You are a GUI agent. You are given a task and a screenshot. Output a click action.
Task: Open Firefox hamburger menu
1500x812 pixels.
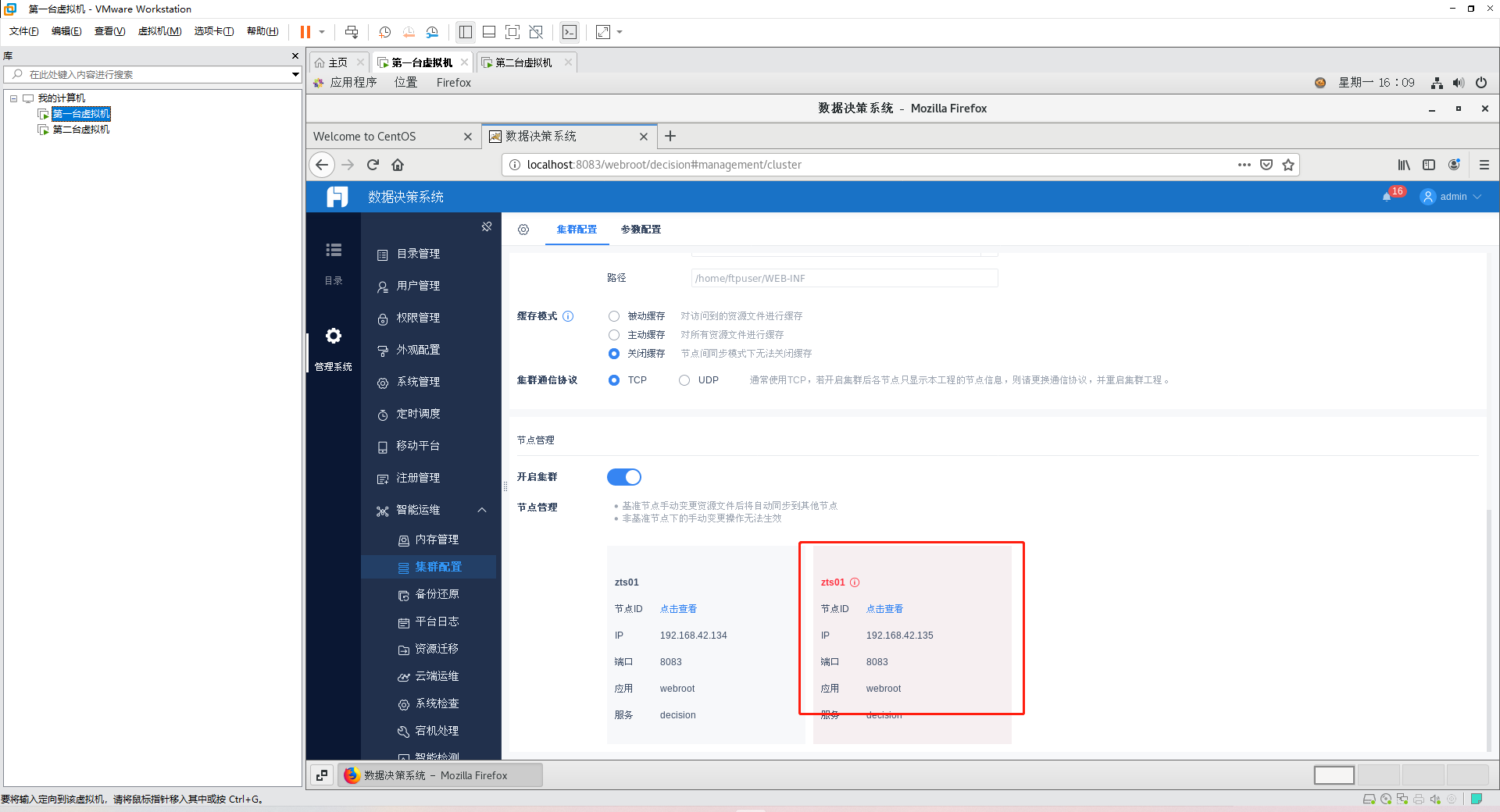click(1484, 165)
